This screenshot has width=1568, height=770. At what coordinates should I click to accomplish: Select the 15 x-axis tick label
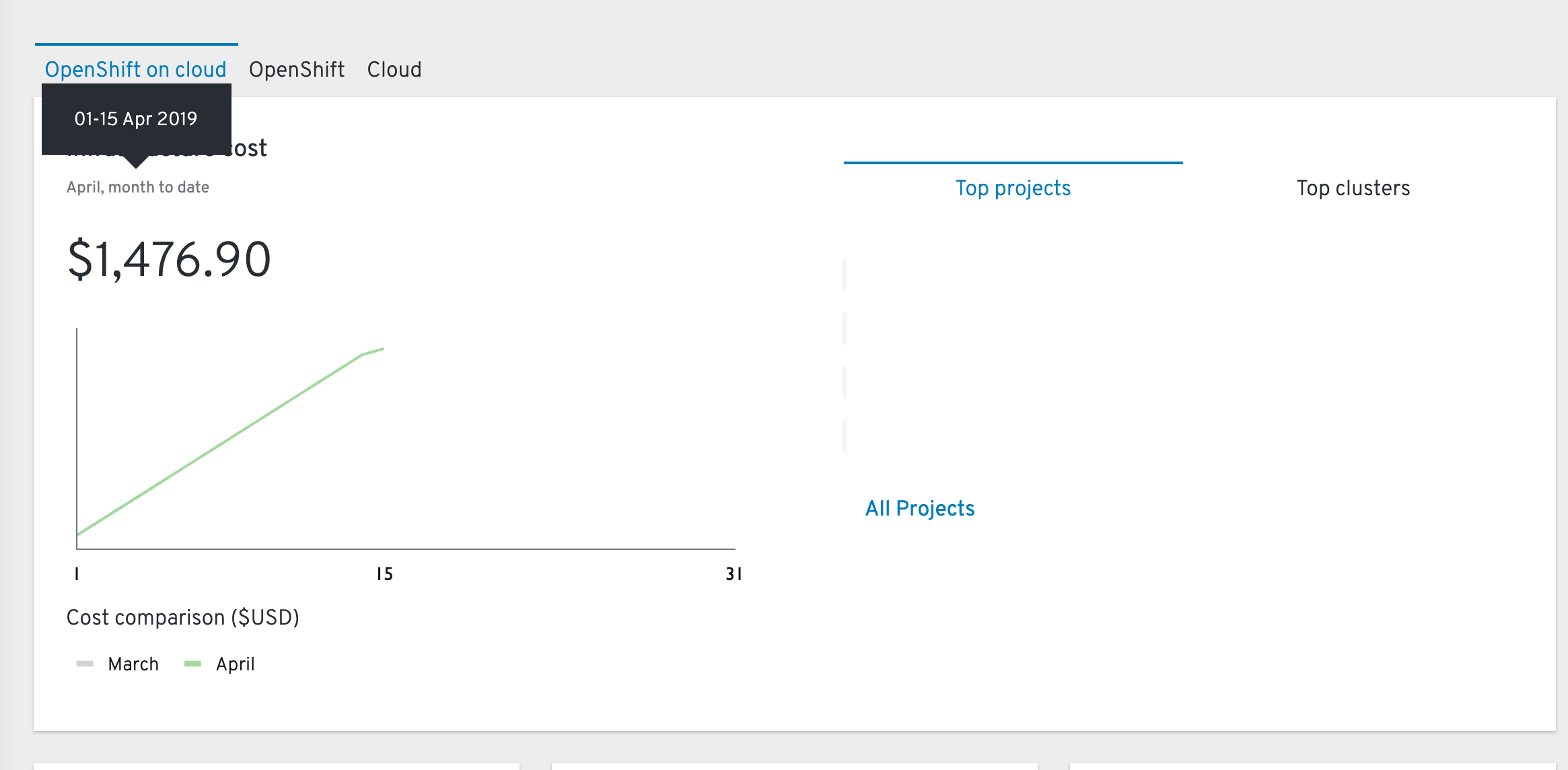384,574
